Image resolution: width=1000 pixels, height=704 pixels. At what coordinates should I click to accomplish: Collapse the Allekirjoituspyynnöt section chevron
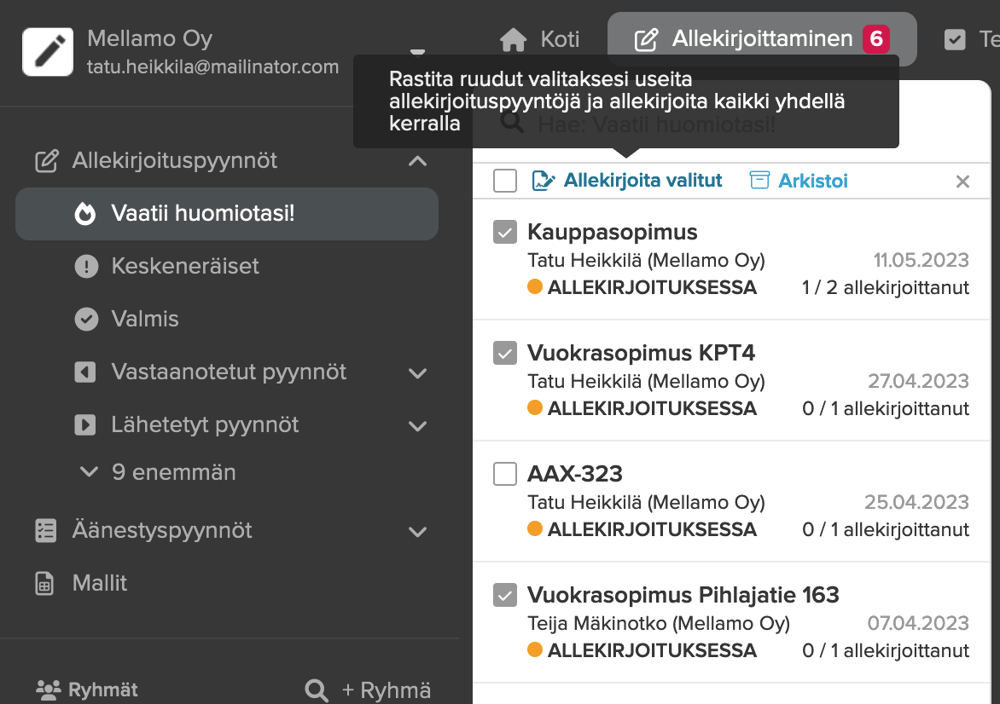[x=418, y=161]
